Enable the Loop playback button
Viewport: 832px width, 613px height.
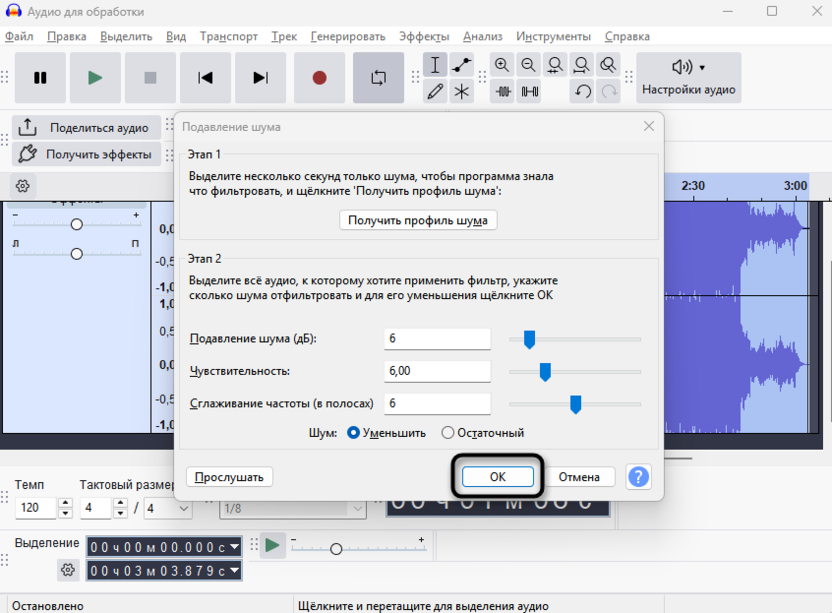coord(378,77)
